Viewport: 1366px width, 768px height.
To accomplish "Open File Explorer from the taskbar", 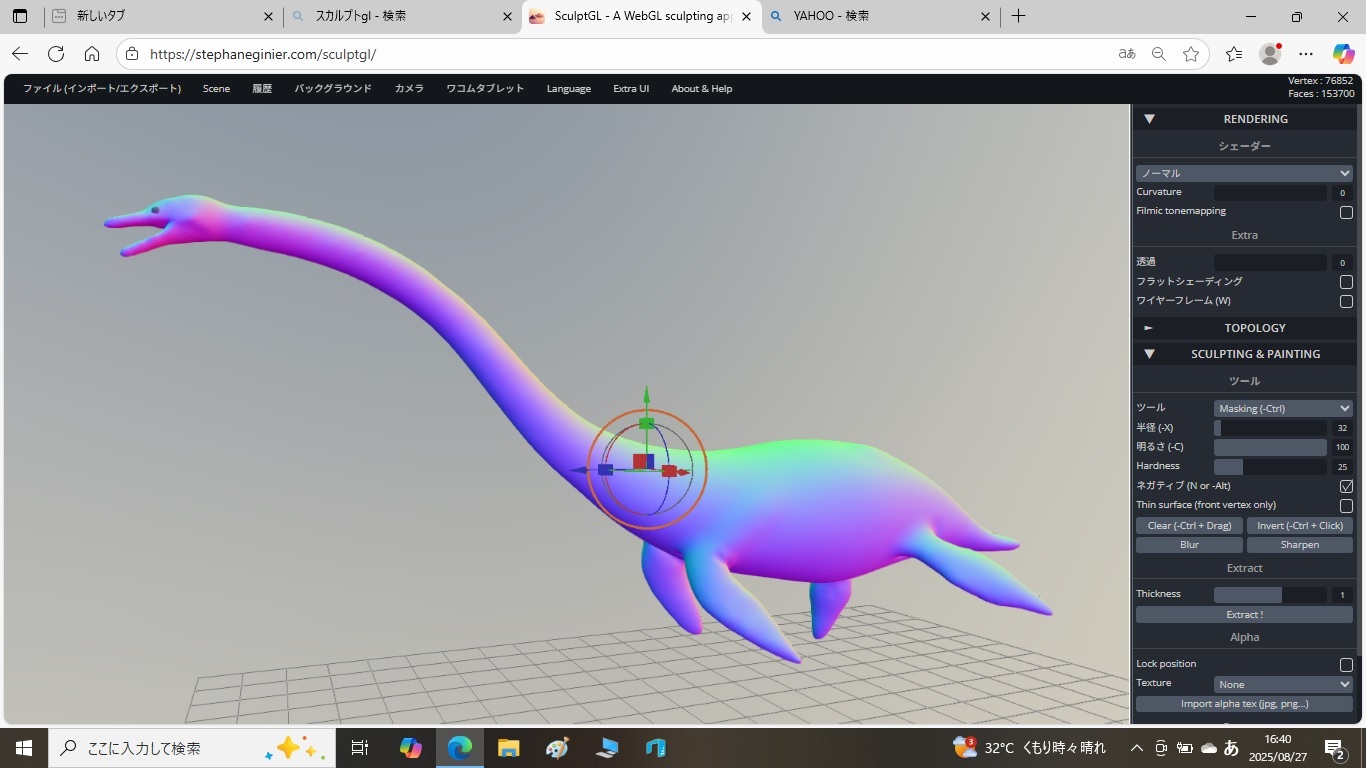I will click(x=508, y=748).
